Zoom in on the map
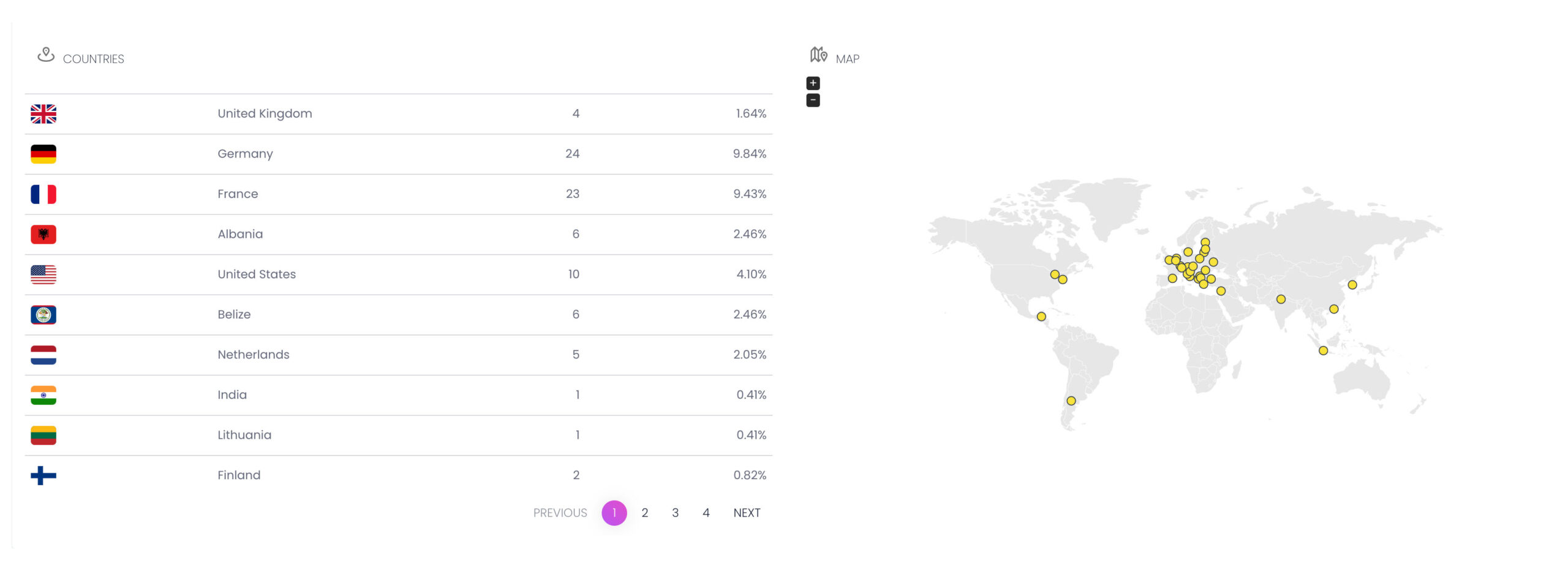Screen dimensions: 1568x571 tap(813, 83)
